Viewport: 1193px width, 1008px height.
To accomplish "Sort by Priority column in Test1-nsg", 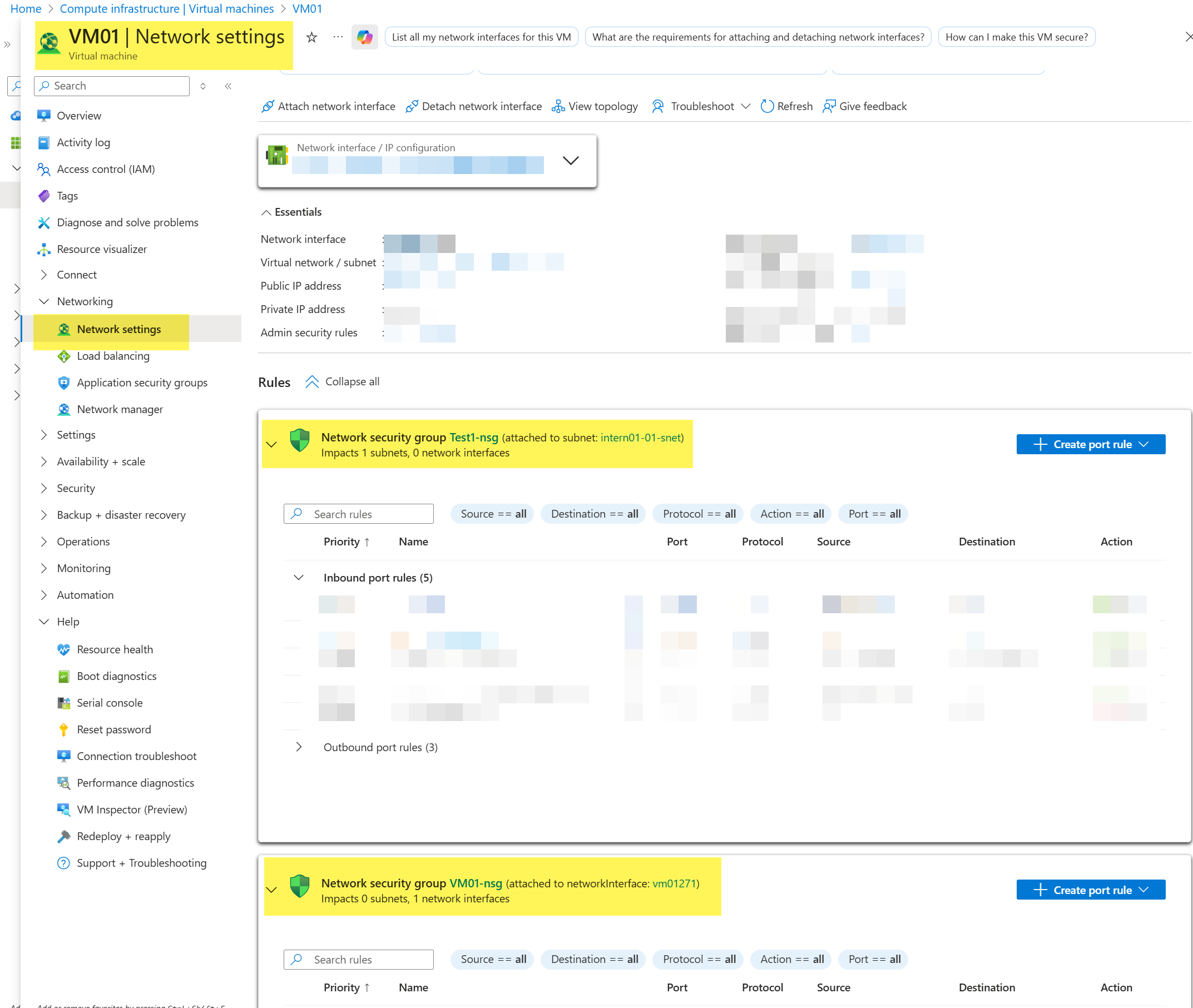I will [x=346, y=541].
